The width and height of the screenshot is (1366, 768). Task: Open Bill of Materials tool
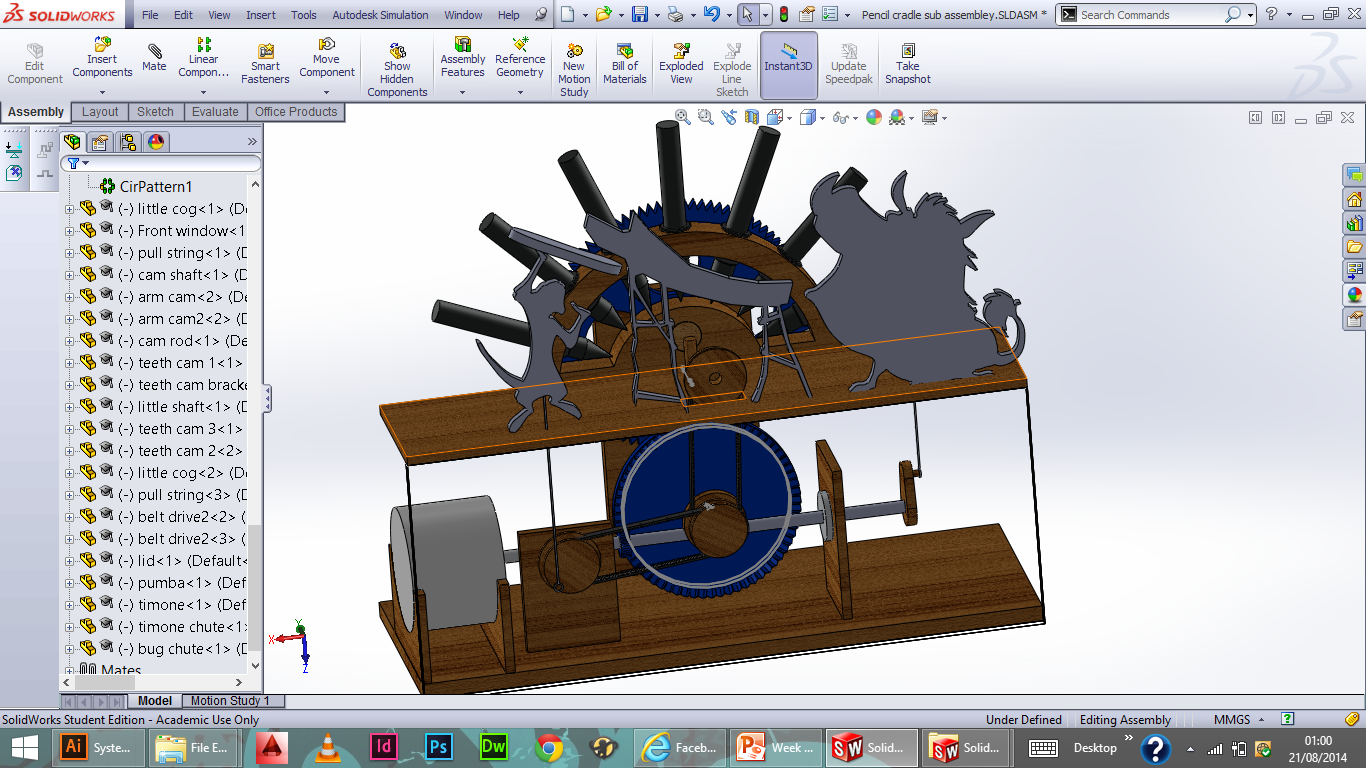[624, 51]
